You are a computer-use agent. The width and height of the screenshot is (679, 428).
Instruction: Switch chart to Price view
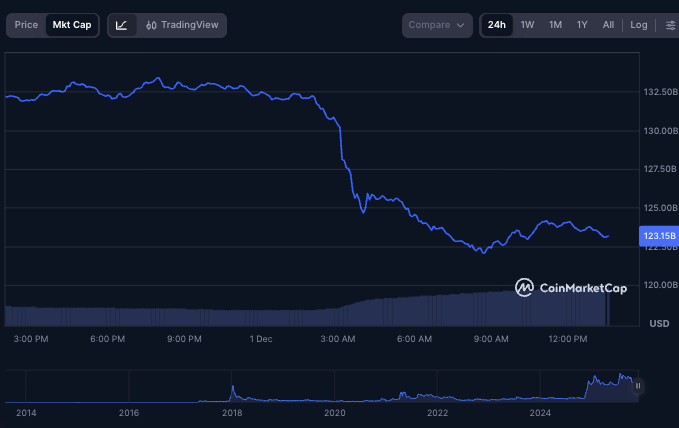(26, 25)
